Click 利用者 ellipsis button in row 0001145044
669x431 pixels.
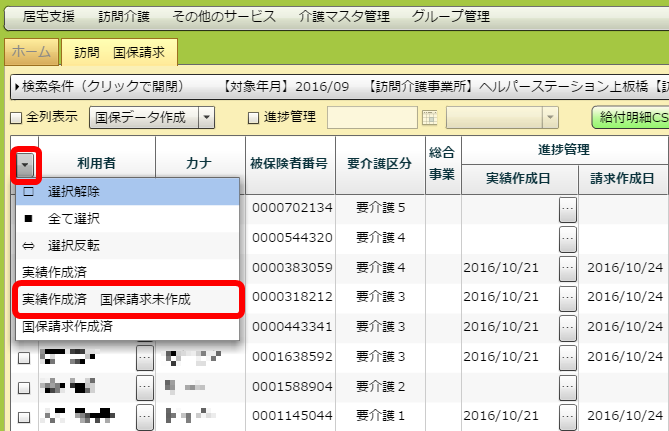coord(145,416)
